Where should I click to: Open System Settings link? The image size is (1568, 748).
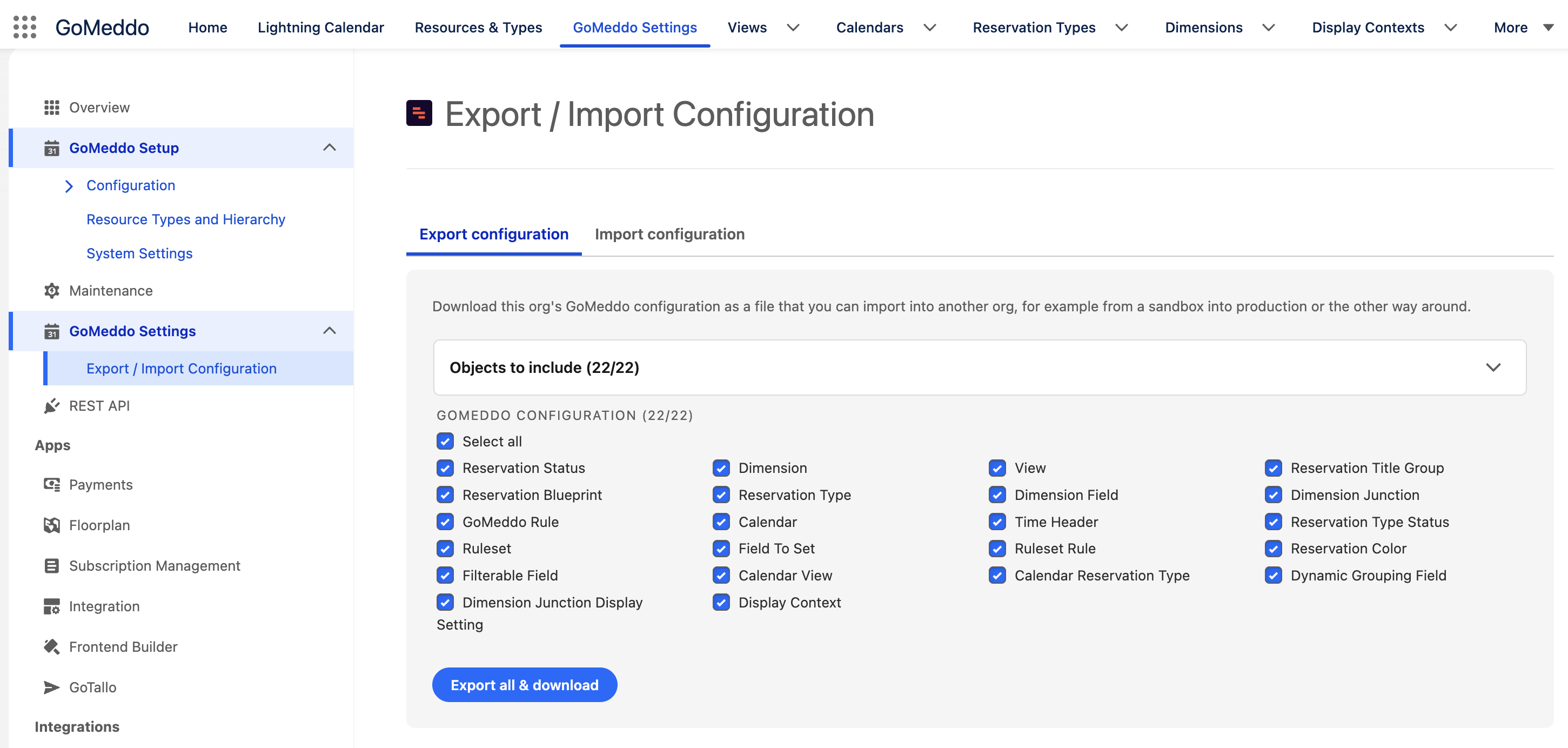(x=139, y=253)
